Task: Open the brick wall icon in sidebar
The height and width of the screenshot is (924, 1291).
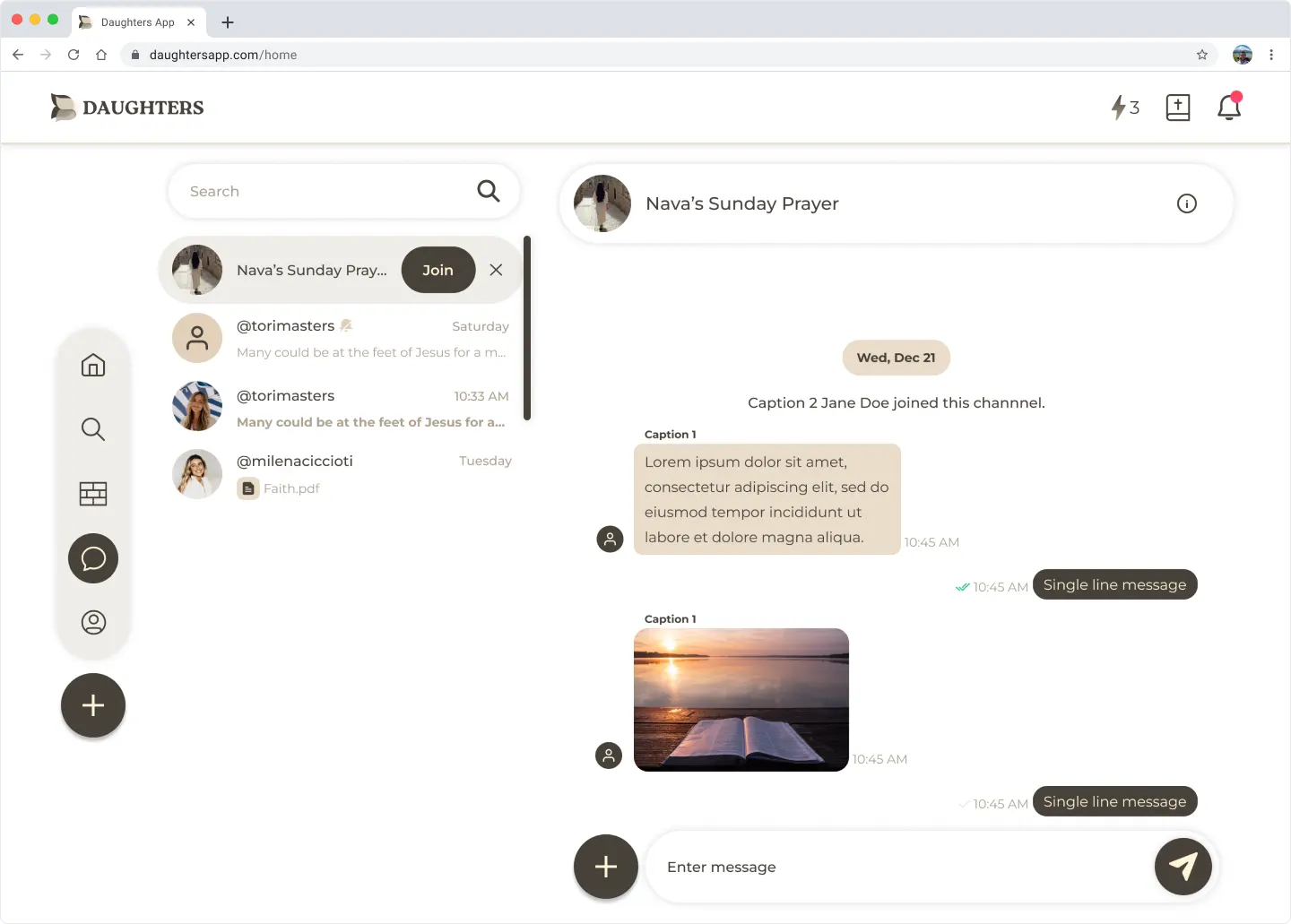Action: click(93, 494)
